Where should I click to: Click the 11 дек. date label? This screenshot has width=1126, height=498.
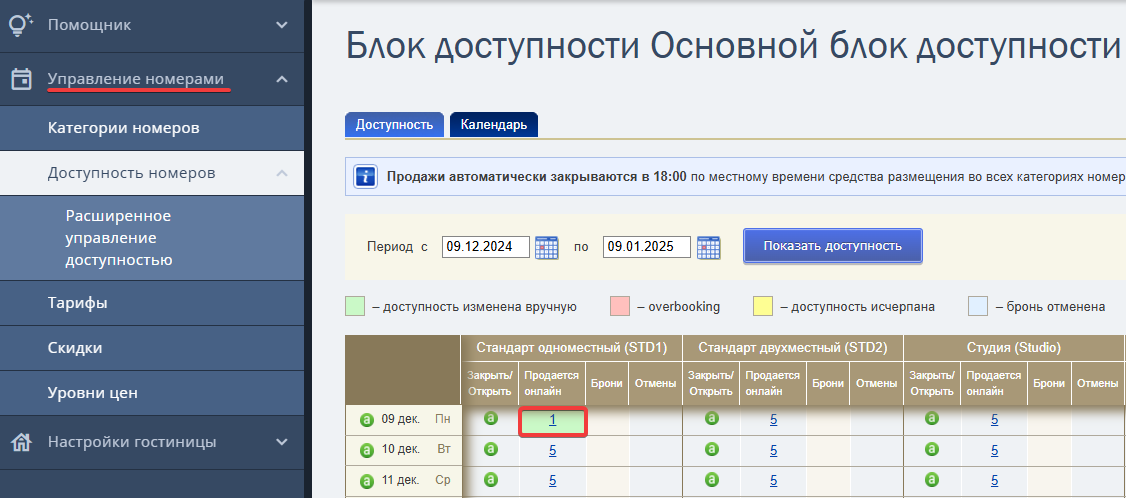tap(401, 481)
